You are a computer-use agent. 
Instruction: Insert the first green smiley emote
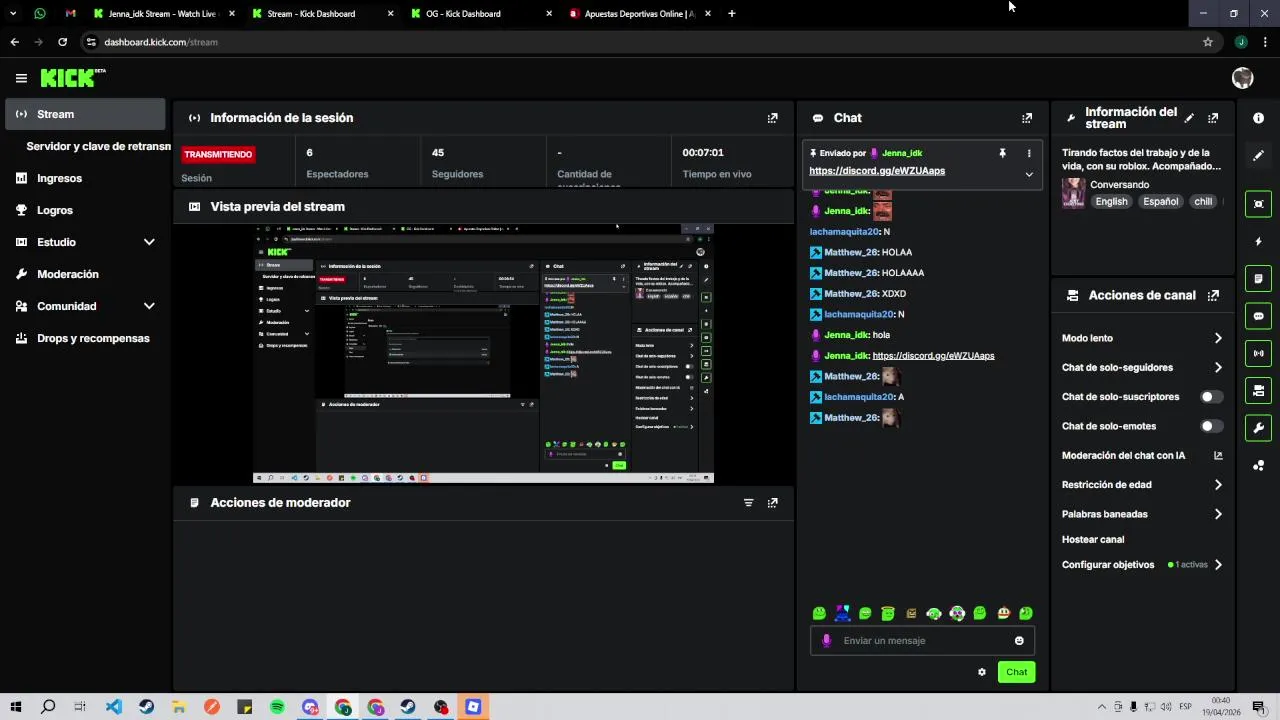click(819, 613)
